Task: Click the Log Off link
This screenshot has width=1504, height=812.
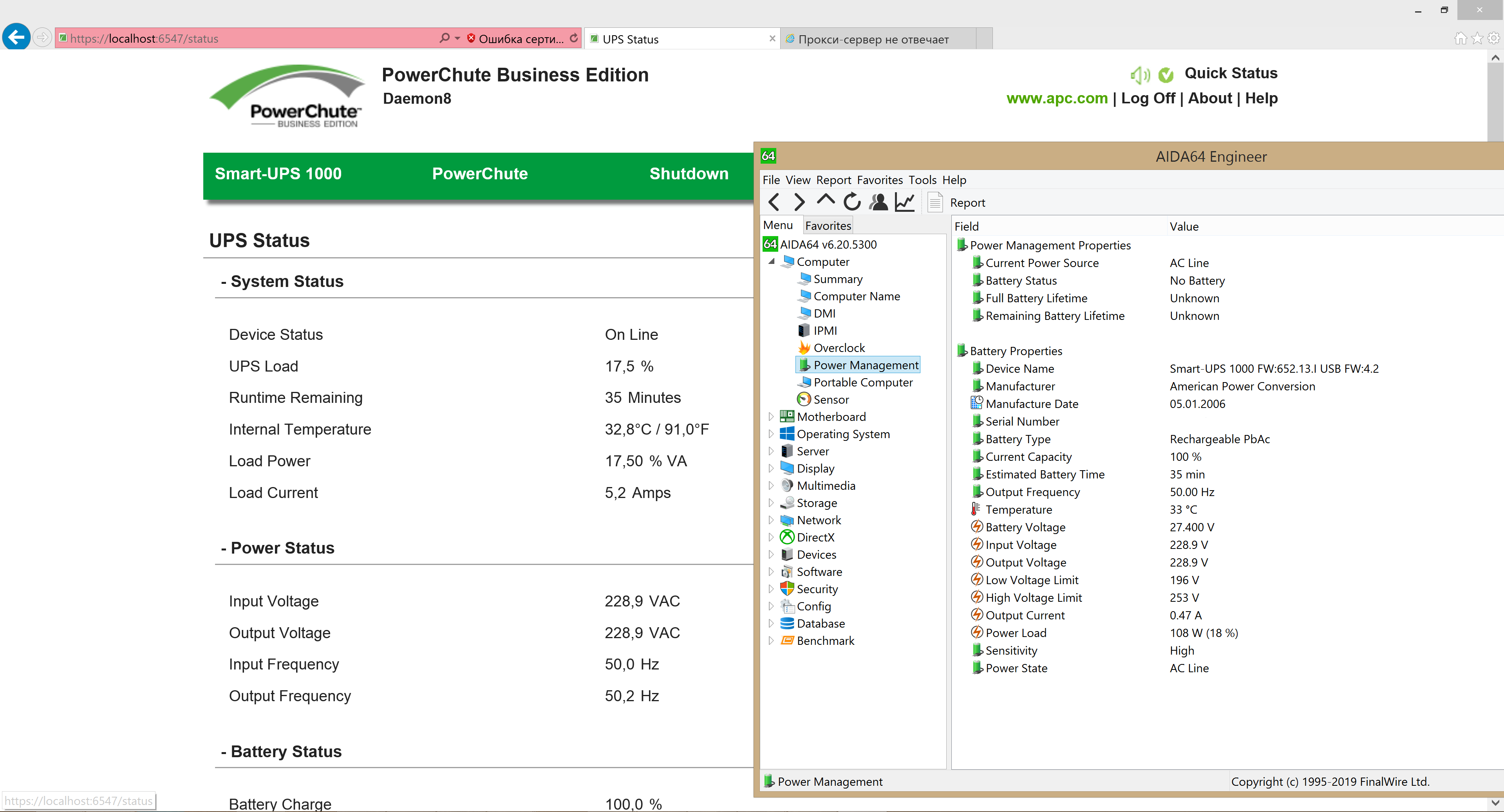Action: click(1148, 98)
